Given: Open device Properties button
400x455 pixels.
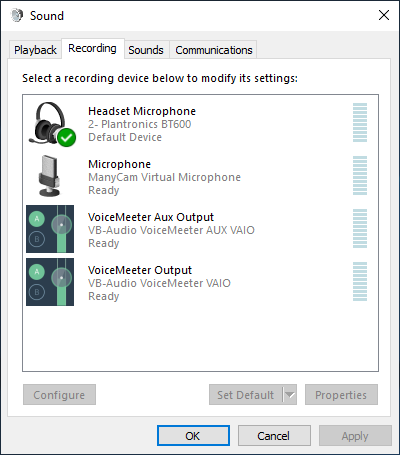Looking at the screenshot, I should coord(341,395).
